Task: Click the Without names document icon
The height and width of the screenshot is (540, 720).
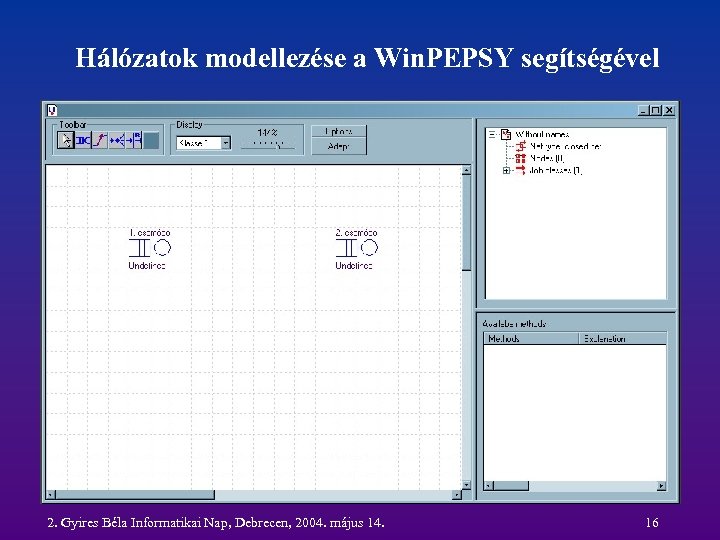Action: 506,134
